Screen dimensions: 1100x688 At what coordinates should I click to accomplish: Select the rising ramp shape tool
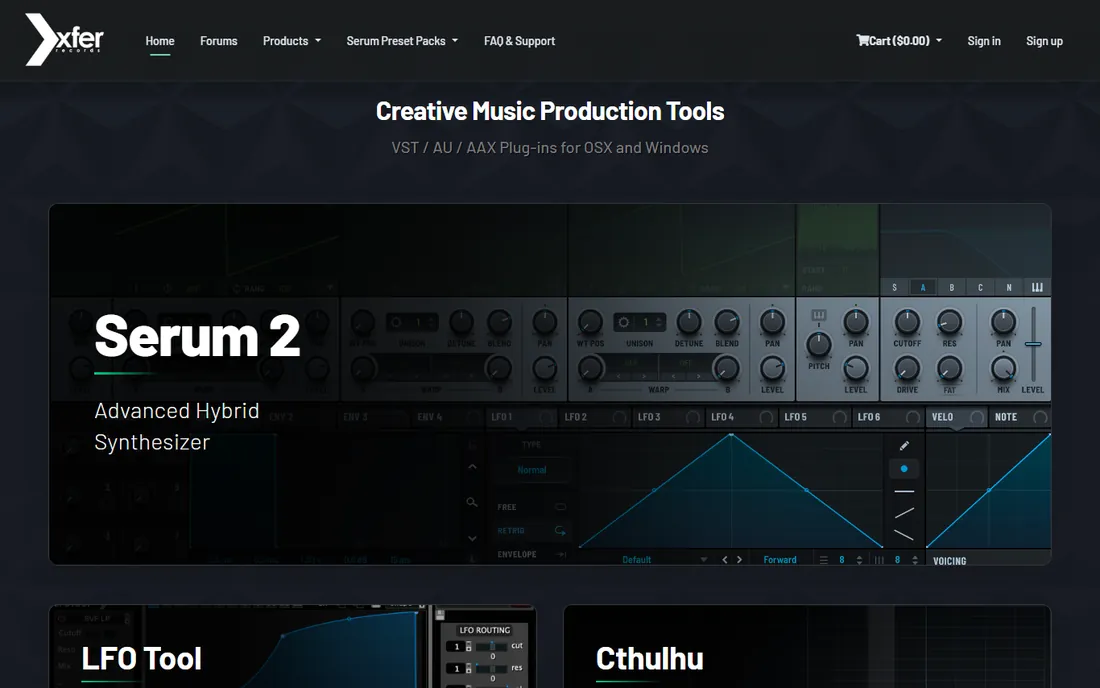(904, 513)
